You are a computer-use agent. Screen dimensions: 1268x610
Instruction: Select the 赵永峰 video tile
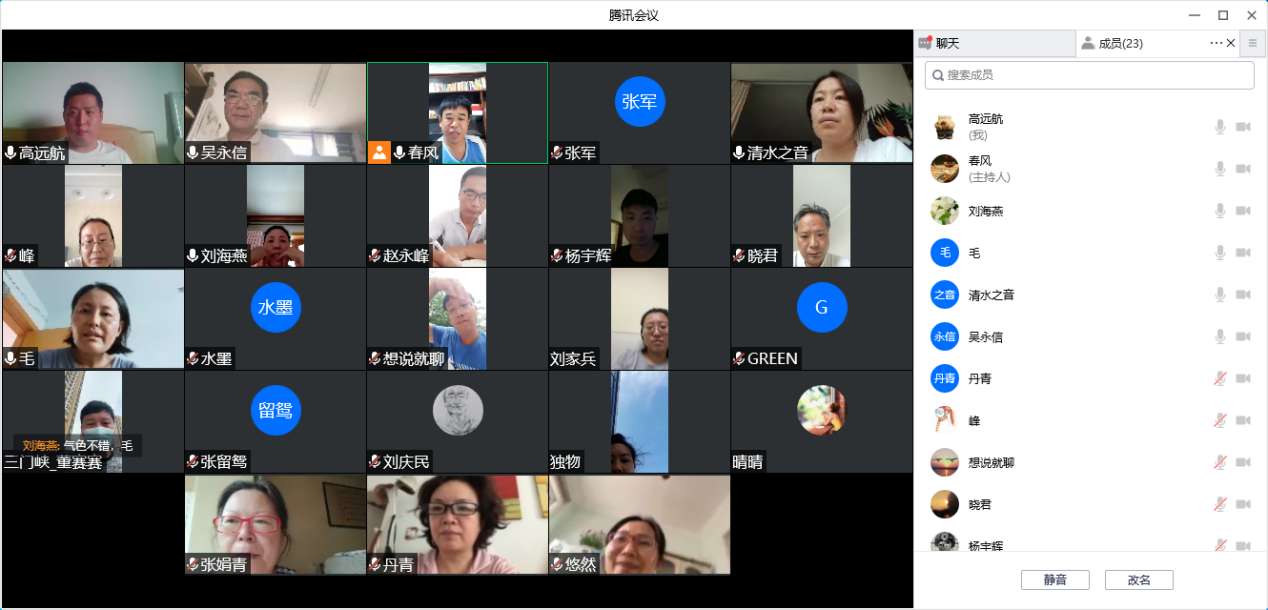457,216
